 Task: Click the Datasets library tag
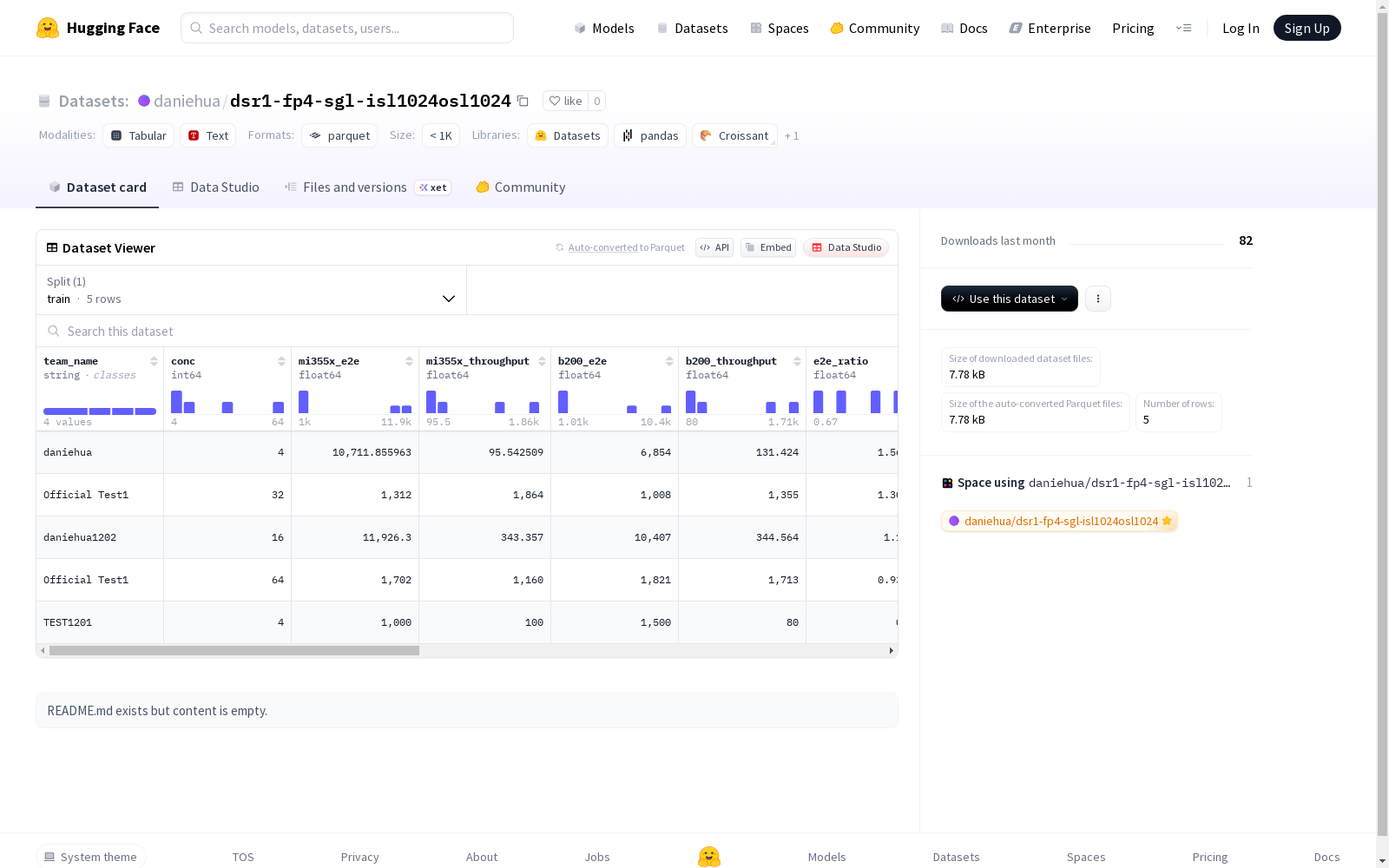(568, 135)
